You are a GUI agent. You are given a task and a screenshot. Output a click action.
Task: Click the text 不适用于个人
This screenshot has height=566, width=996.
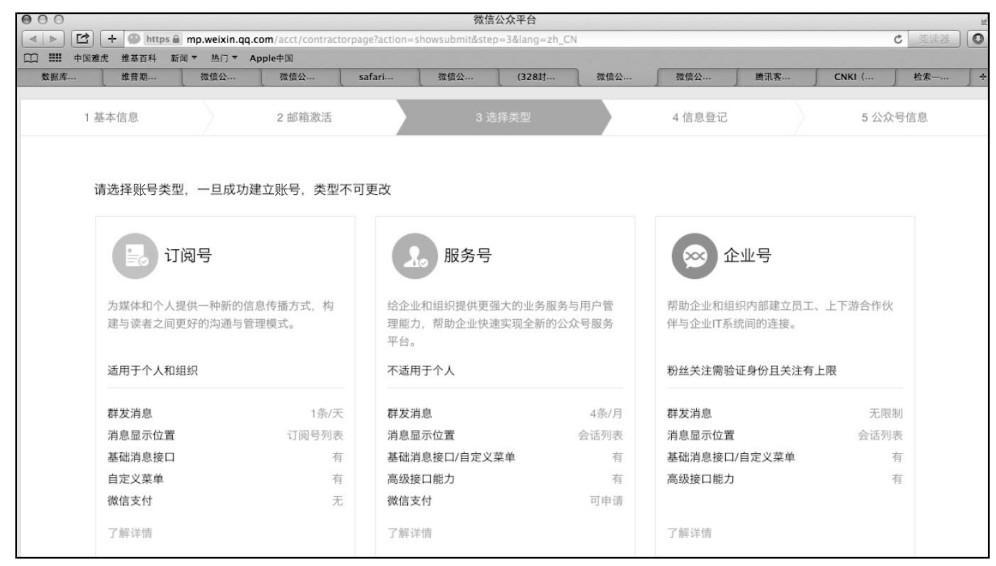(421, 370)
